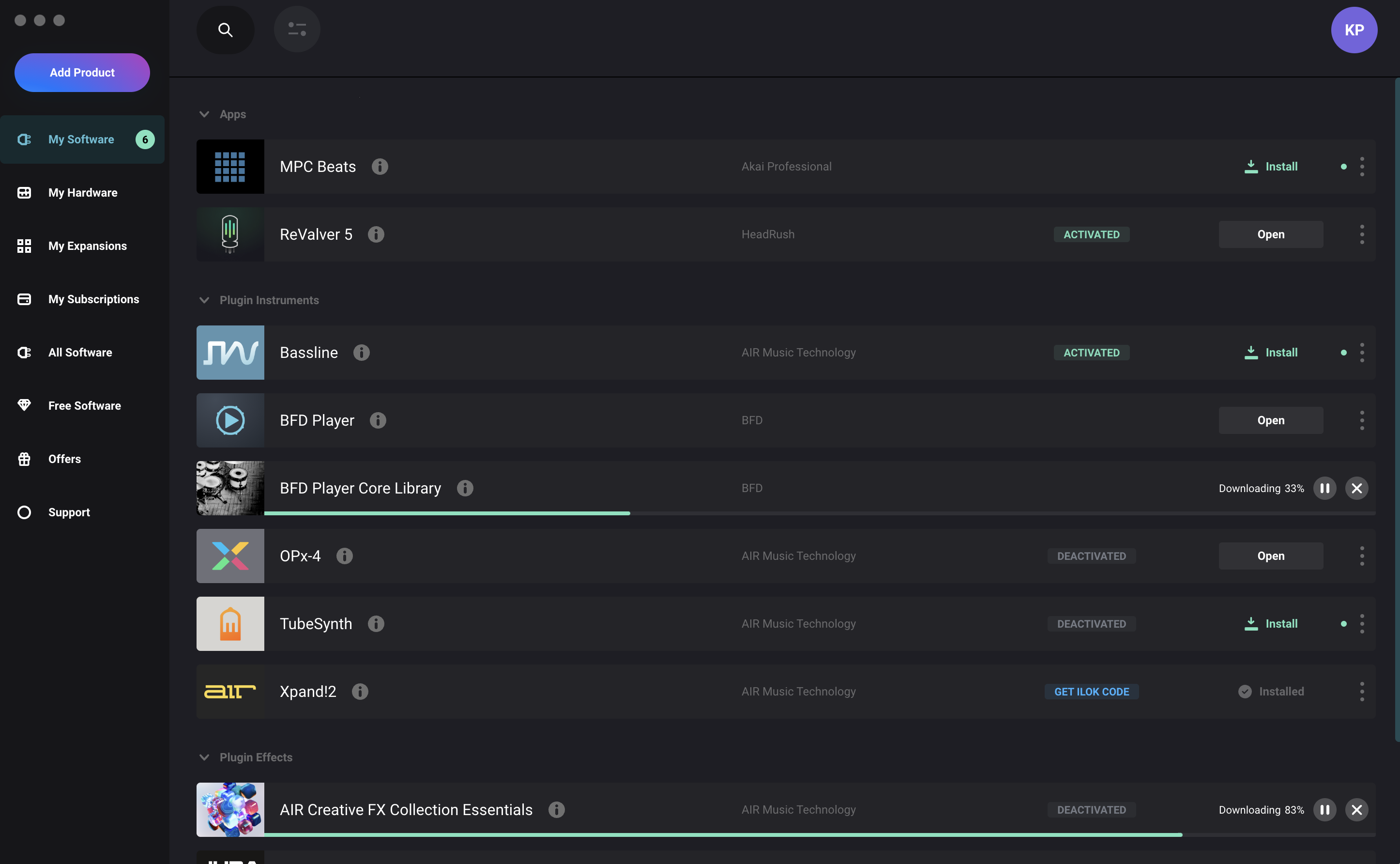Screen dimensions: 1400x864
Task: Collapse the Apps section
Action: (204, 114)
